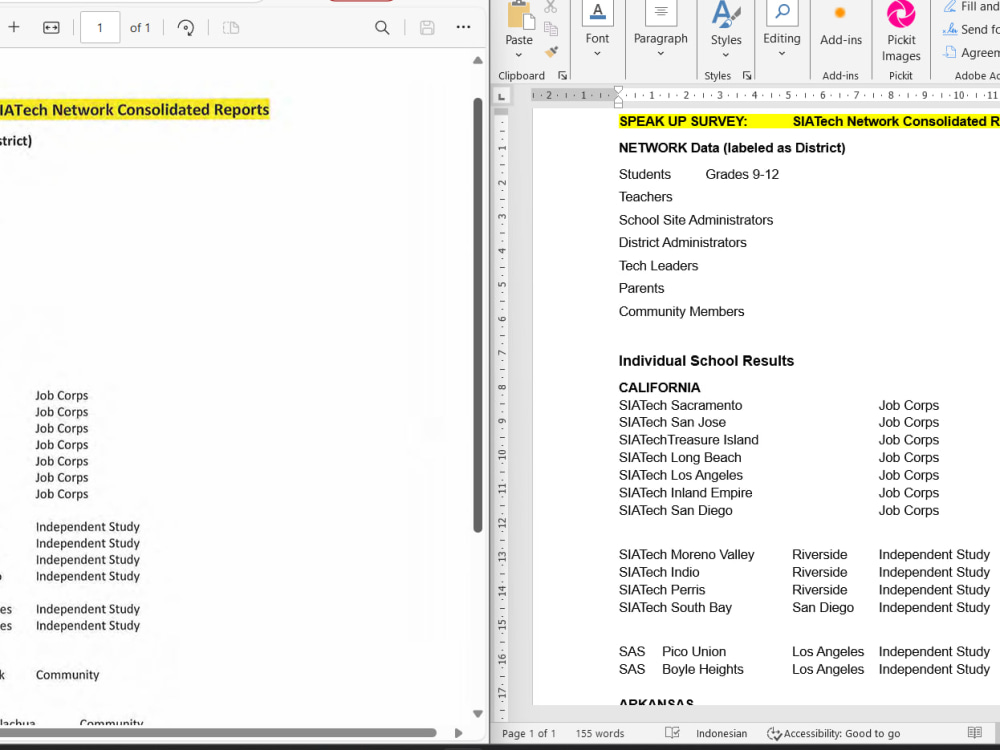Click the Fill and Sign Adobe option
The height and width of the screenshot is (750, 1000).
tap(971, 6)
